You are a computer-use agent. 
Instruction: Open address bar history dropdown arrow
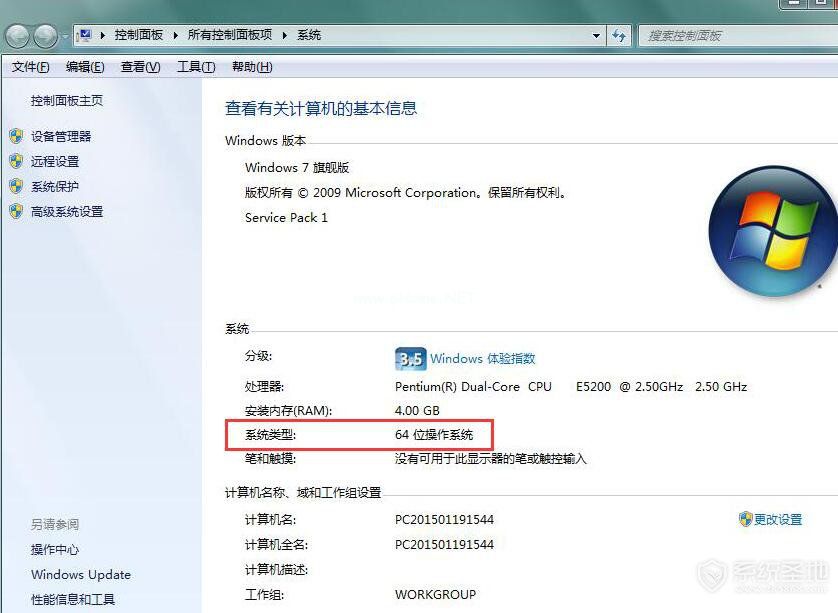point(596,36)
